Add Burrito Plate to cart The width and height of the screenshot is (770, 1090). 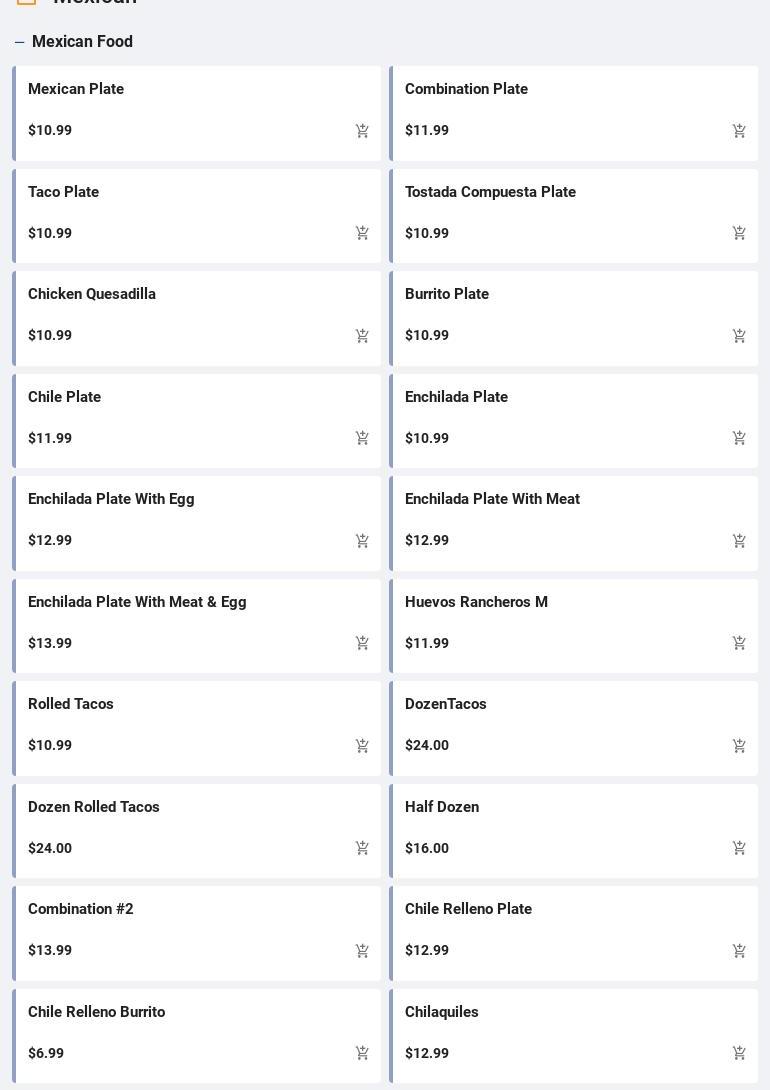[x=739, y=336]
